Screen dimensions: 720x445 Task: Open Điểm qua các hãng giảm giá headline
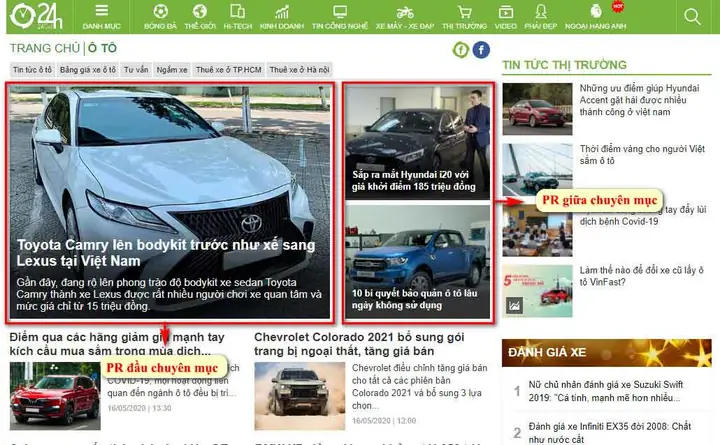pos(117,344)
